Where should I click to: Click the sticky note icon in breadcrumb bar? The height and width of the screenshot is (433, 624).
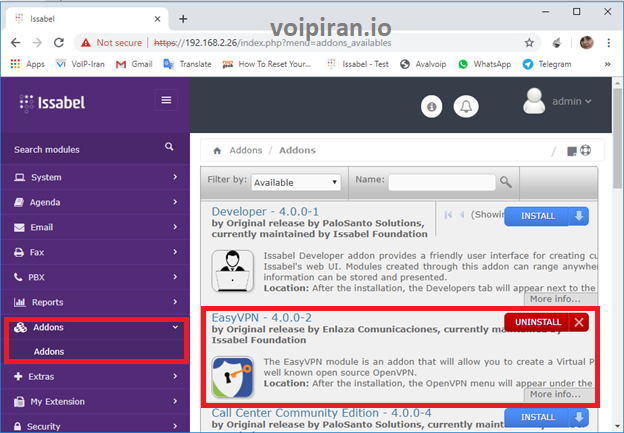(x=571, y=151)
